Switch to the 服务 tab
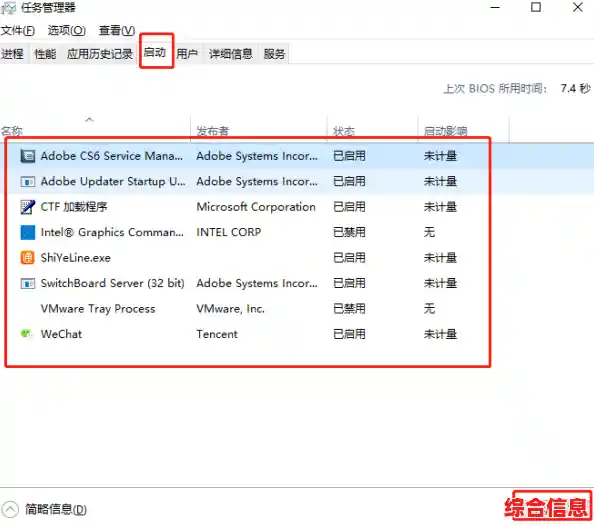This screenshot has width=594, height=526. pos(274,54)
